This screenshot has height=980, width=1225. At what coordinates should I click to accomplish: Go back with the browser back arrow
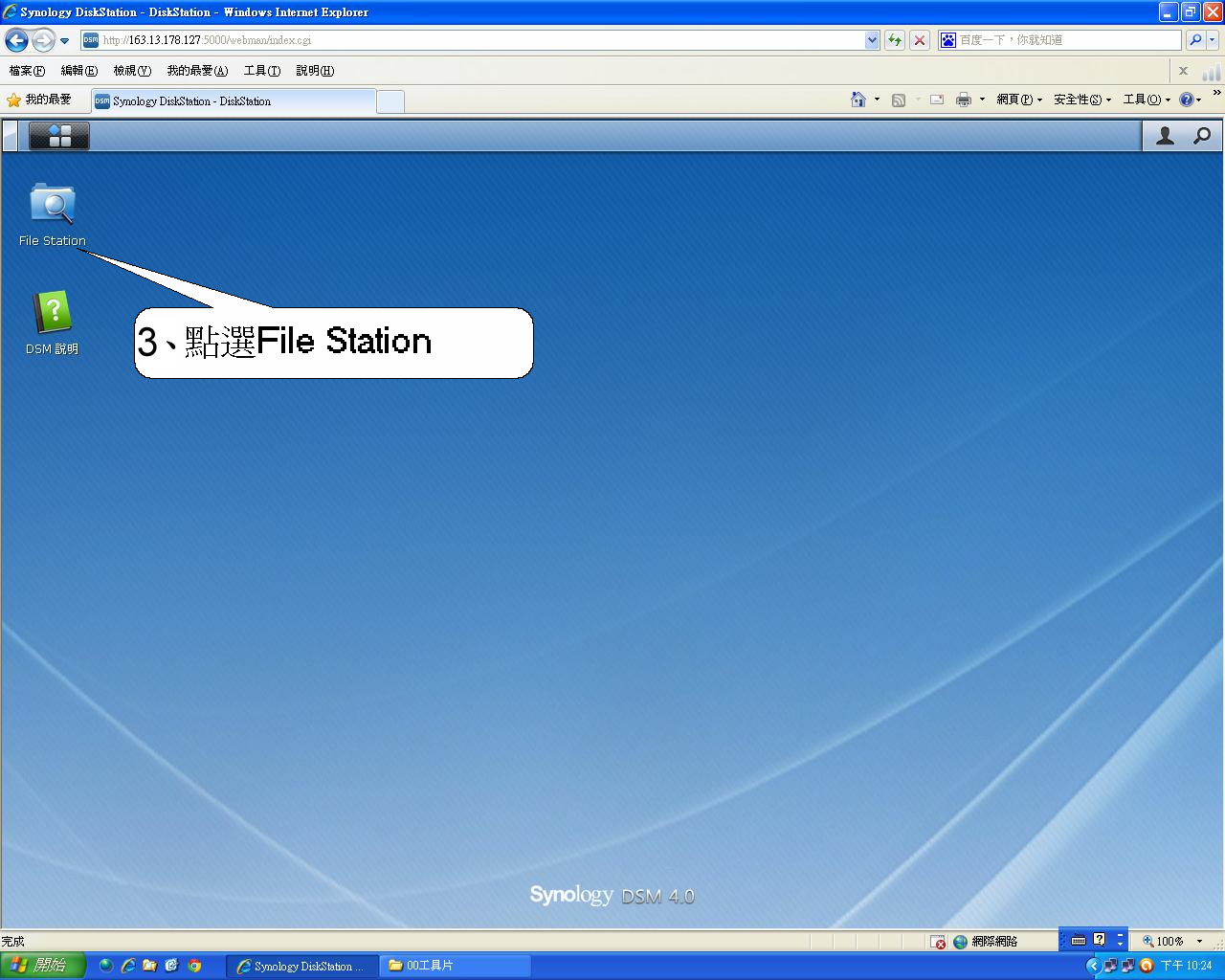point(16,40)
